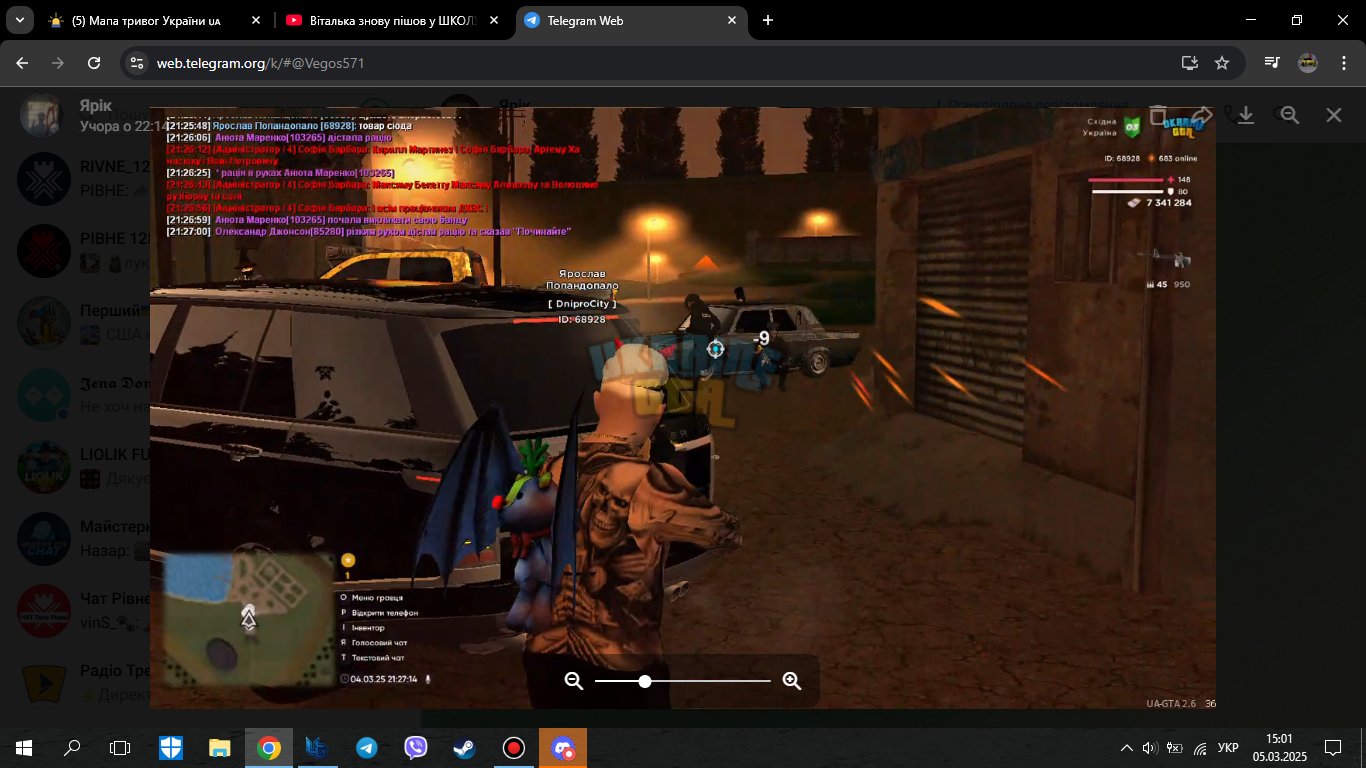Delete the image with the trash icon

click(x=1158, y=115)
